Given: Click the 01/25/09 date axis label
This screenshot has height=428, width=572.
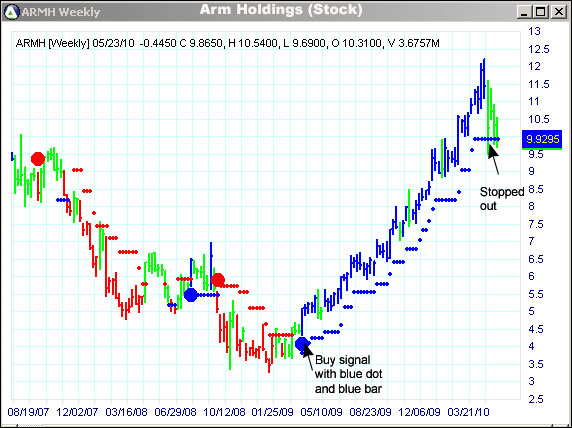Looking at the screenshot, I should tap(273, 412).
